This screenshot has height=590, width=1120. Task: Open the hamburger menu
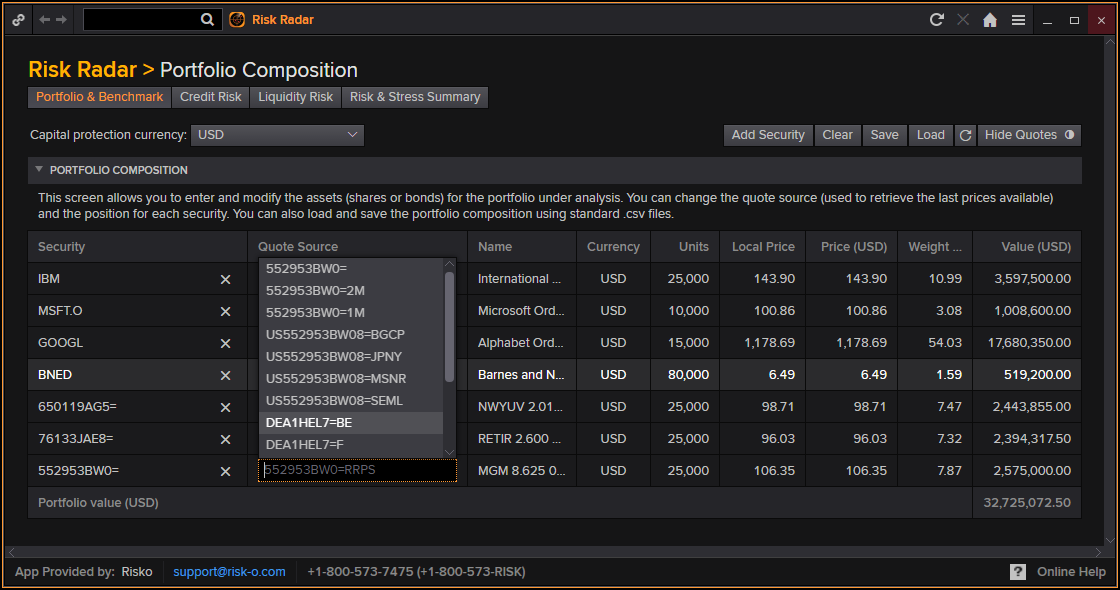[x=1019, y=20]
